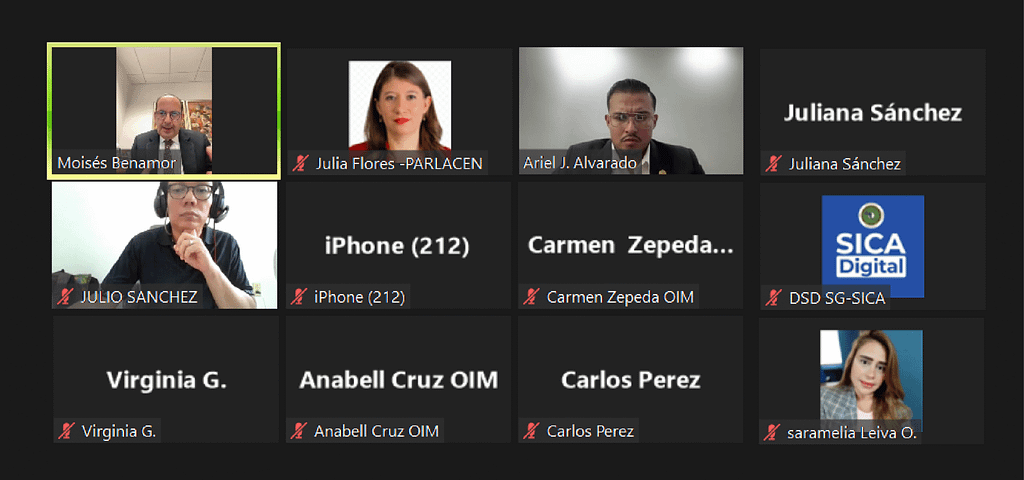Viewport: 1024px width, 480px height.
Task: Select the Anabell Cruz OIM participant tile
Action: 398,379
